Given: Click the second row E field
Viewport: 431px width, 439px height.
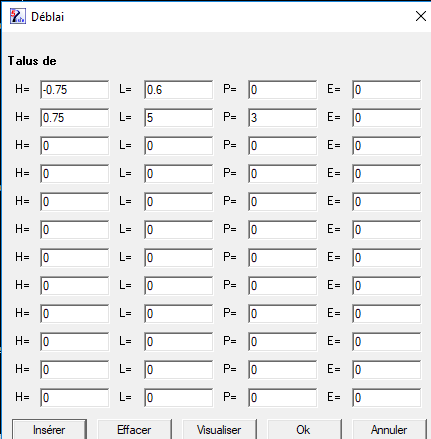Looking at the screenshot, I should 386,118.
